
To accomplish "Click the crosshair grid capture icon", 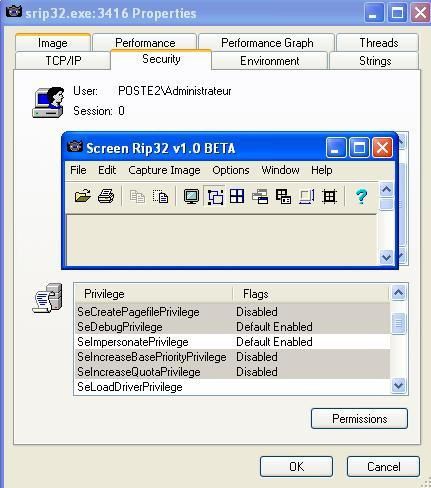I will 329,196.
